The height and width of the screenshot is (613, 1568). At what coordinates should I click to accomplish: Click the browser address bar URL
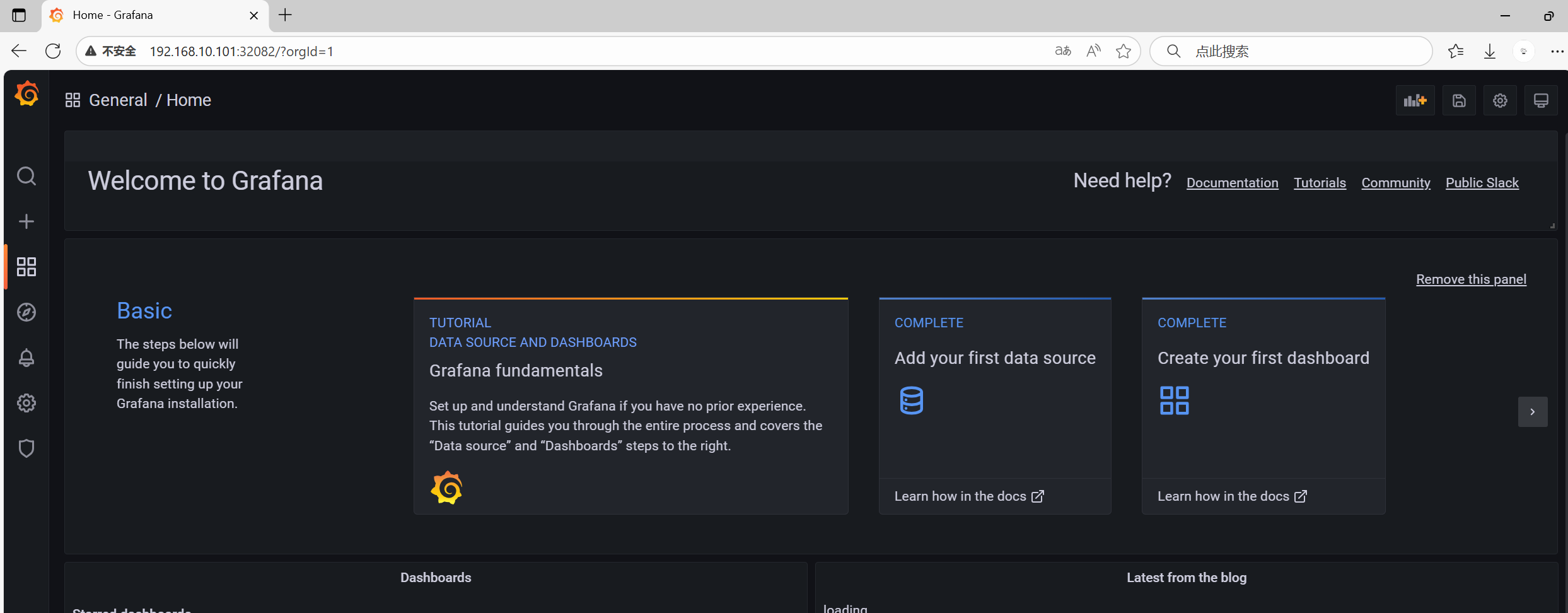(x=241, y=51)
